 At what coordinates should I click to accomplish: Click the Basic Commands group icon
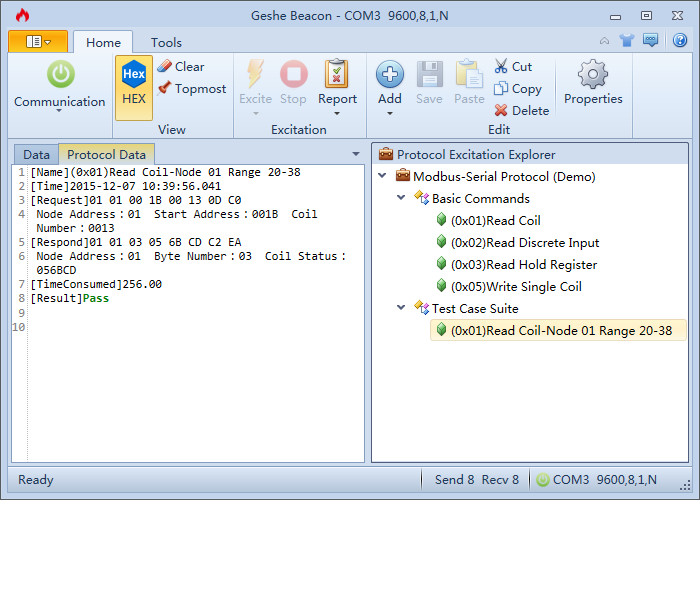(421, 197)
